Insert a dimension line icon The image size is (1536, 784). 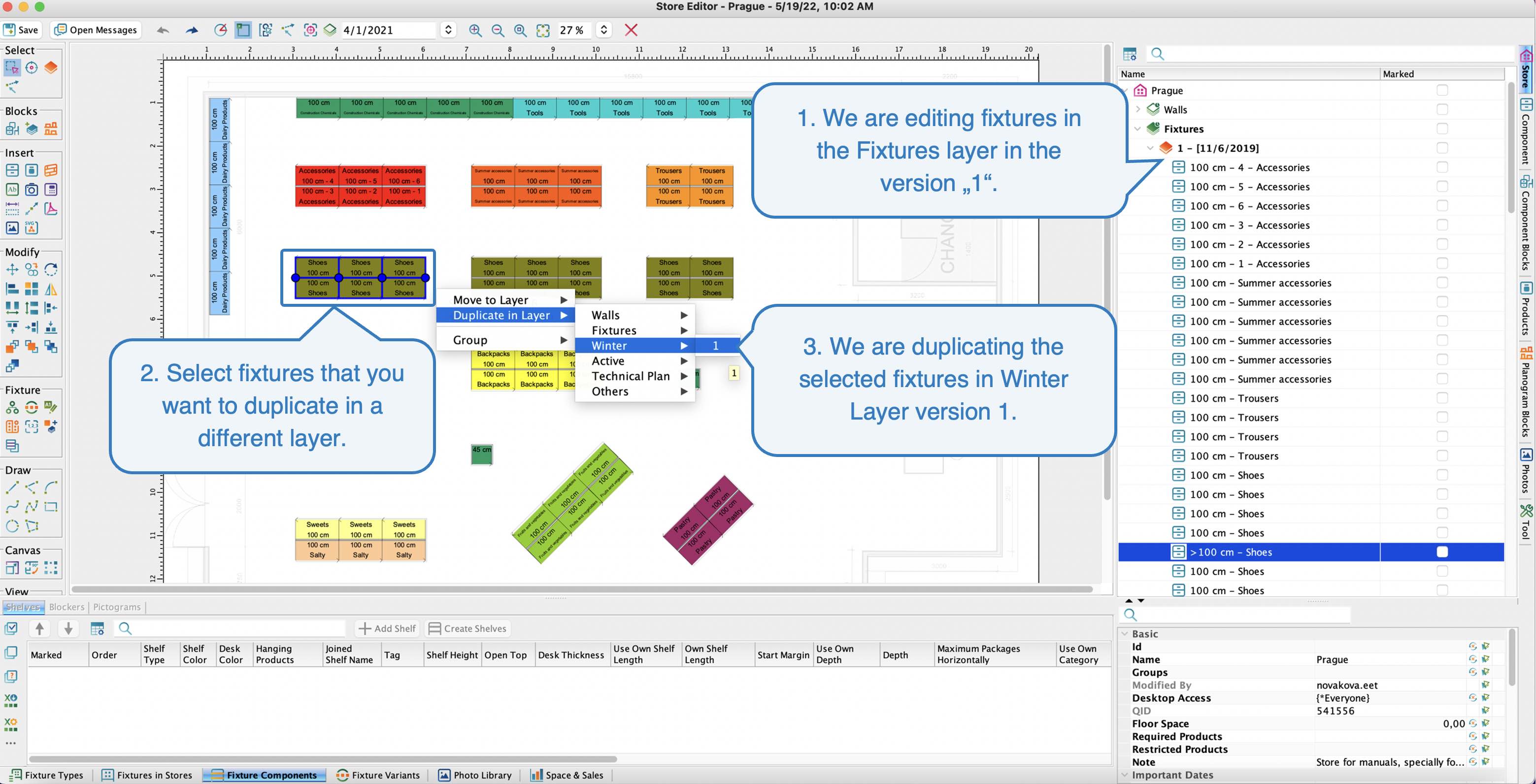12,209
